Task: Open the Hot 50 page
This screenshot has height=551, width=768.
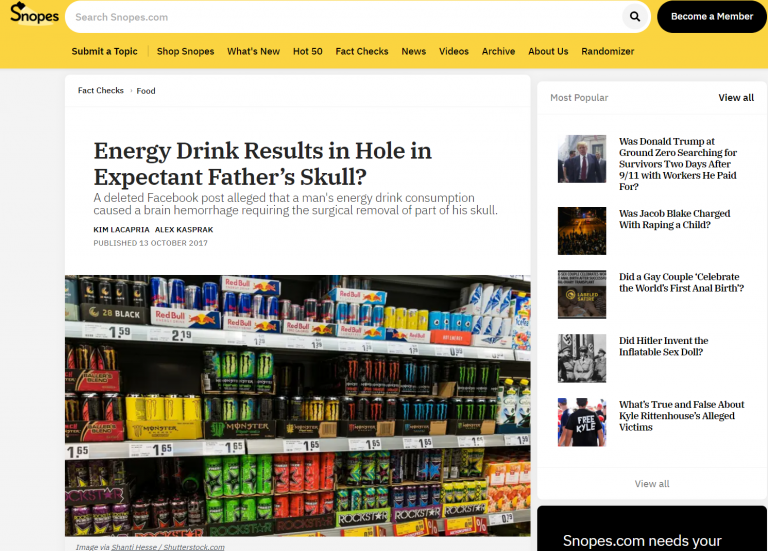Action: click(308, 51)
